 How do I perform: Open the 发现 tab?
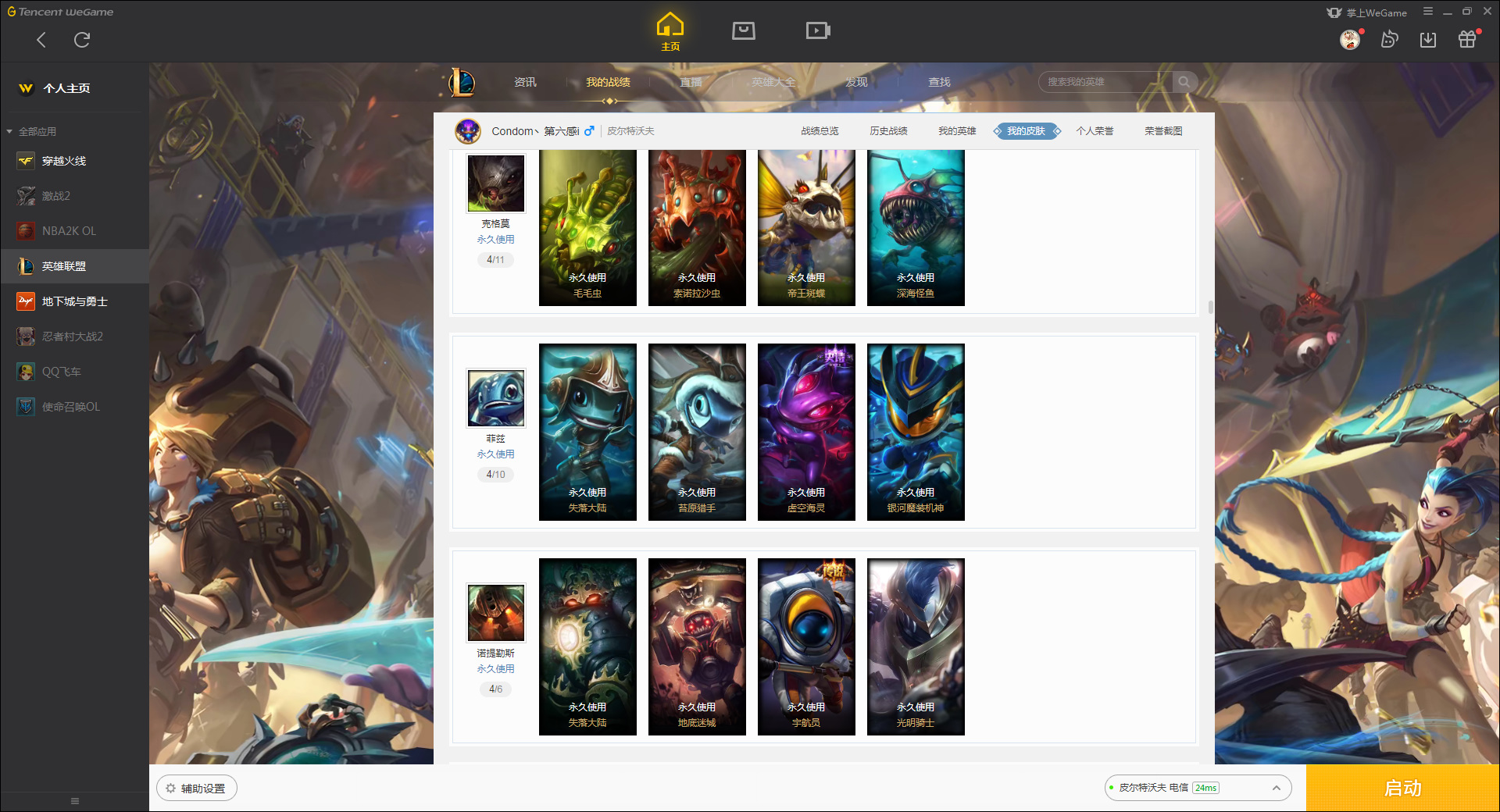coord(856,82)
